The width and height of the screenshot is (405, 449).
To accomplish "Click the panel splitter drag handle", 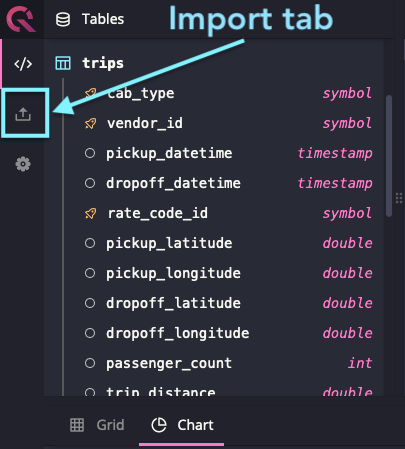I will [x=399, y=198].
